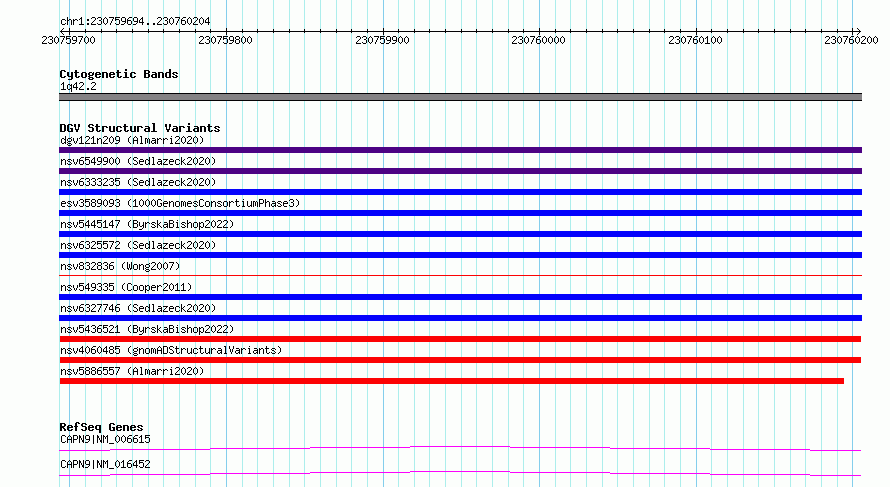The width and height of the screenshot is (890, 487).
Task: Select the red nsv5436521 variant bar
Action: 460,339
